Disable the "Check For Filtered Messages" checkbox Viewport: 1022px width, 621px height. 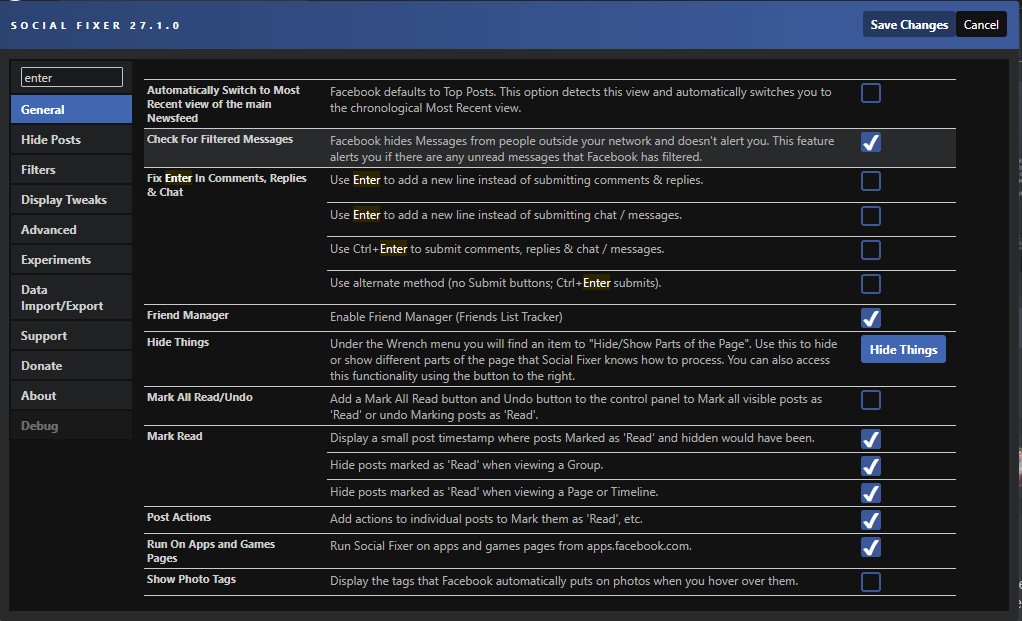870,142
